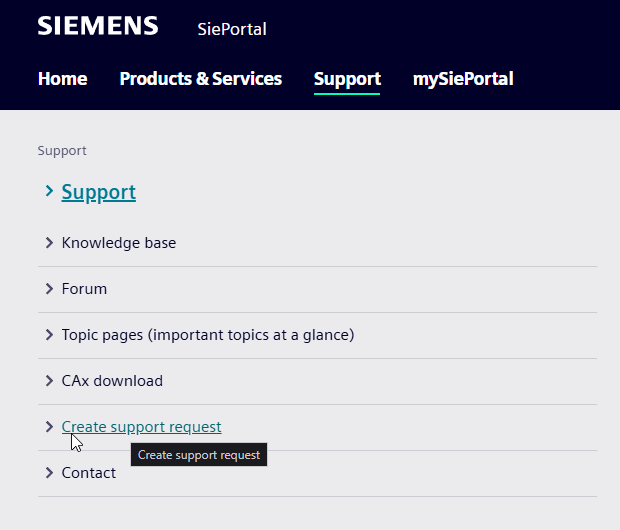This screenshot has height=530, width=620.
Task: Click the Create support request link
Action: point(141,427)
